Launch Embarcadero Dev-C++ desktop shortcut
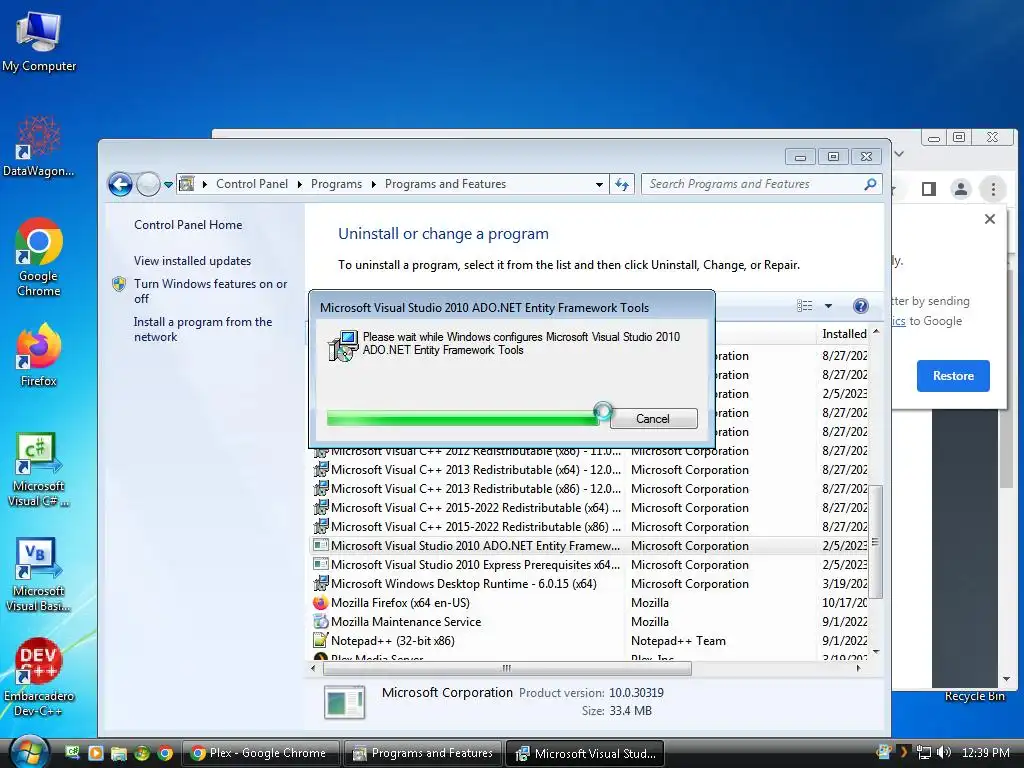Image resolution: width=1024 pixels, height=768 pixels. (39, 677)
